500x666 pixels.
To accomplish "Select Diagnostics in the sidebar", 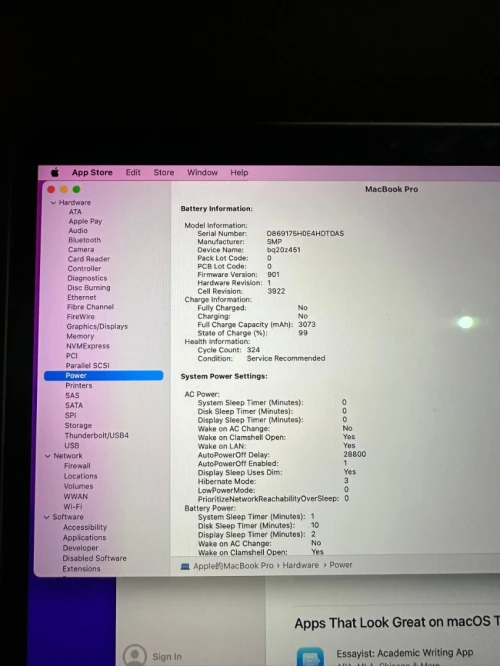I will click(x=87, y=278).
